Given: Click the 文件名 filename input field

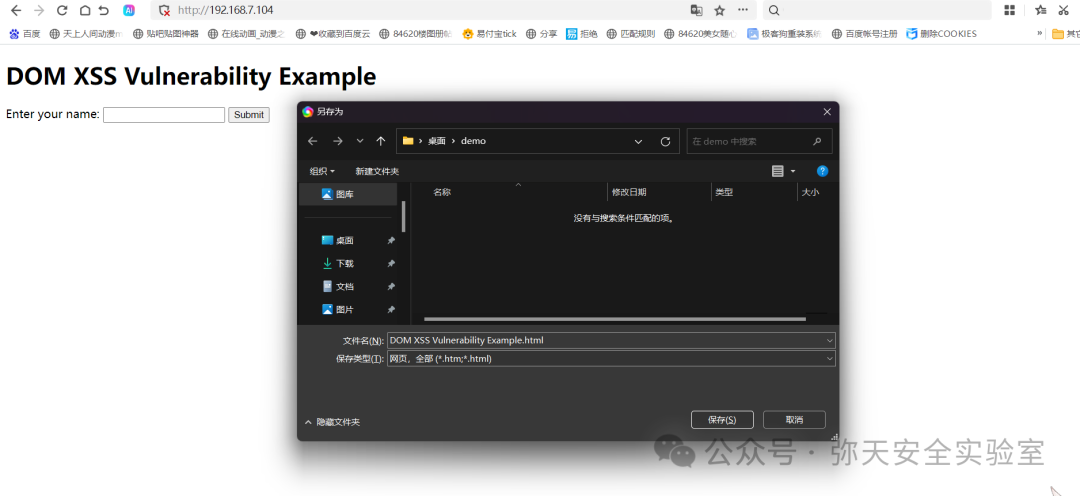Looking at the screenshot, I should [x=605, y=340].
